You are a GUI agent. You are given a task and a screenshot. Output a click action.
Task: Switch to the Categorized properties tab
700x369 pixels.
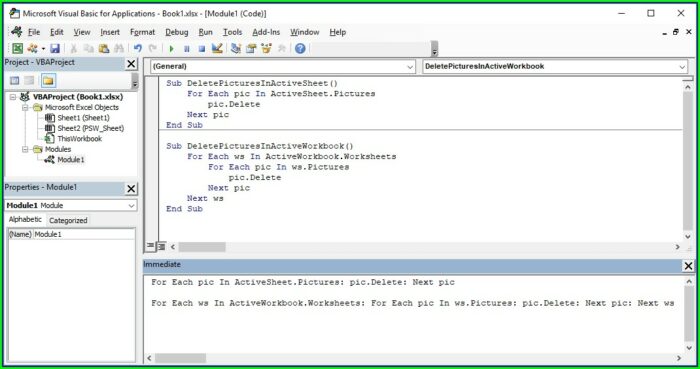click(68, 220)
